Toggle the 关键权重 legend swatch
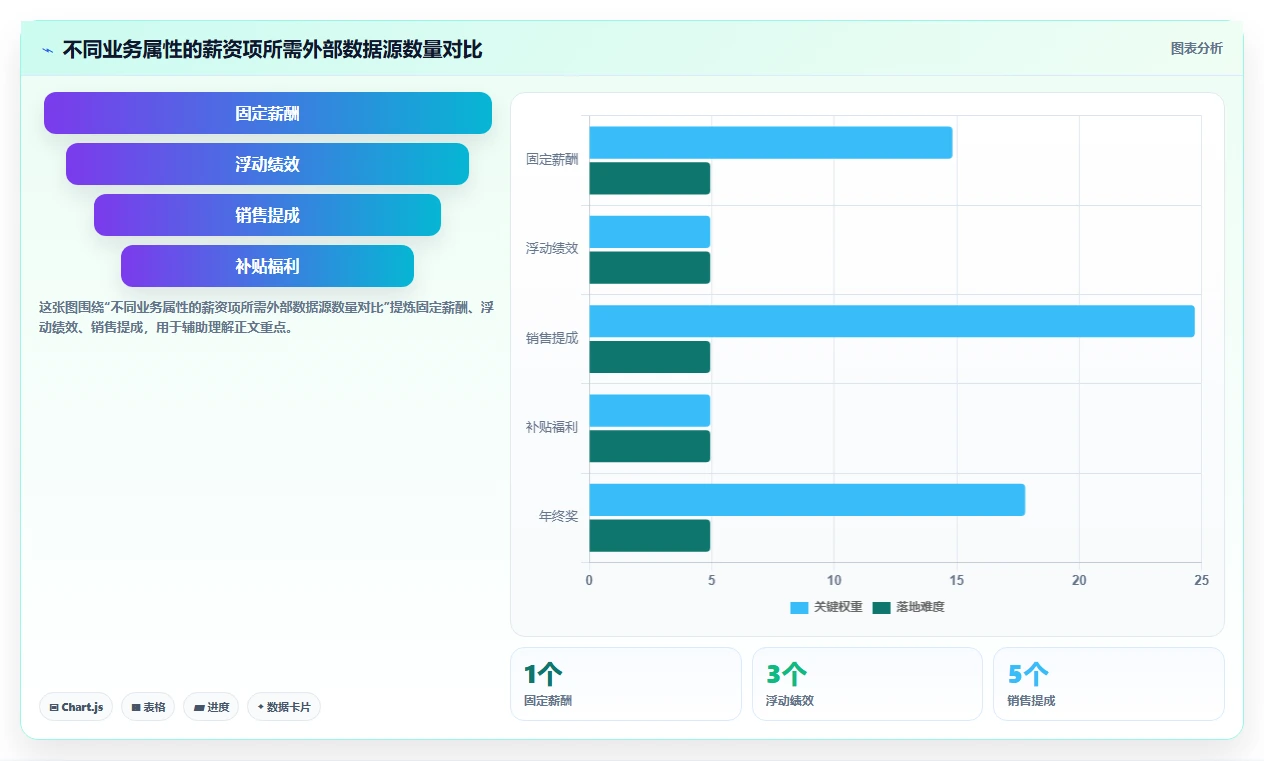The height and width of the screenshot is (761, 1264). 799,608
